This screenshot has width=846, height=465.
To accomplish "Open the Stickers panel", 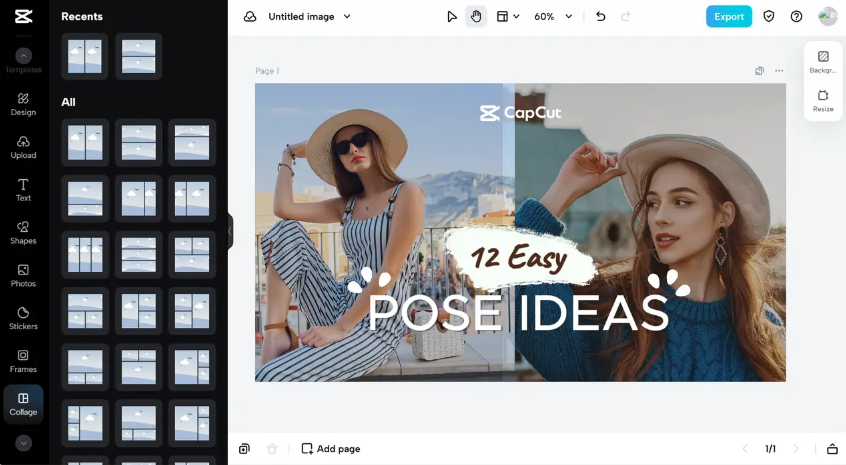I will [23, 318].
